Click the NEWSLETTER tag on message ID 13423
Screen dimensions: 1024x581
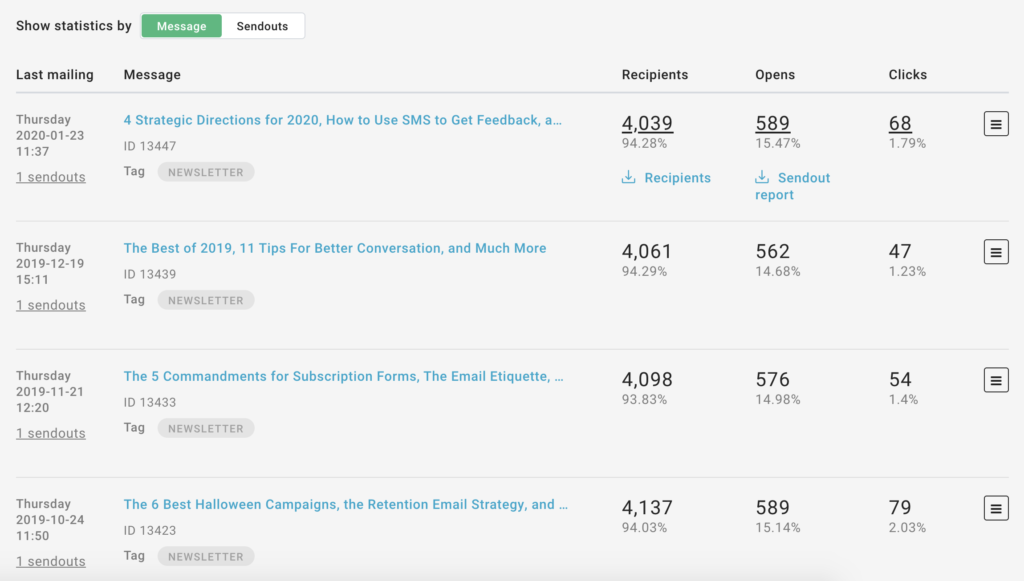point(205,556)
